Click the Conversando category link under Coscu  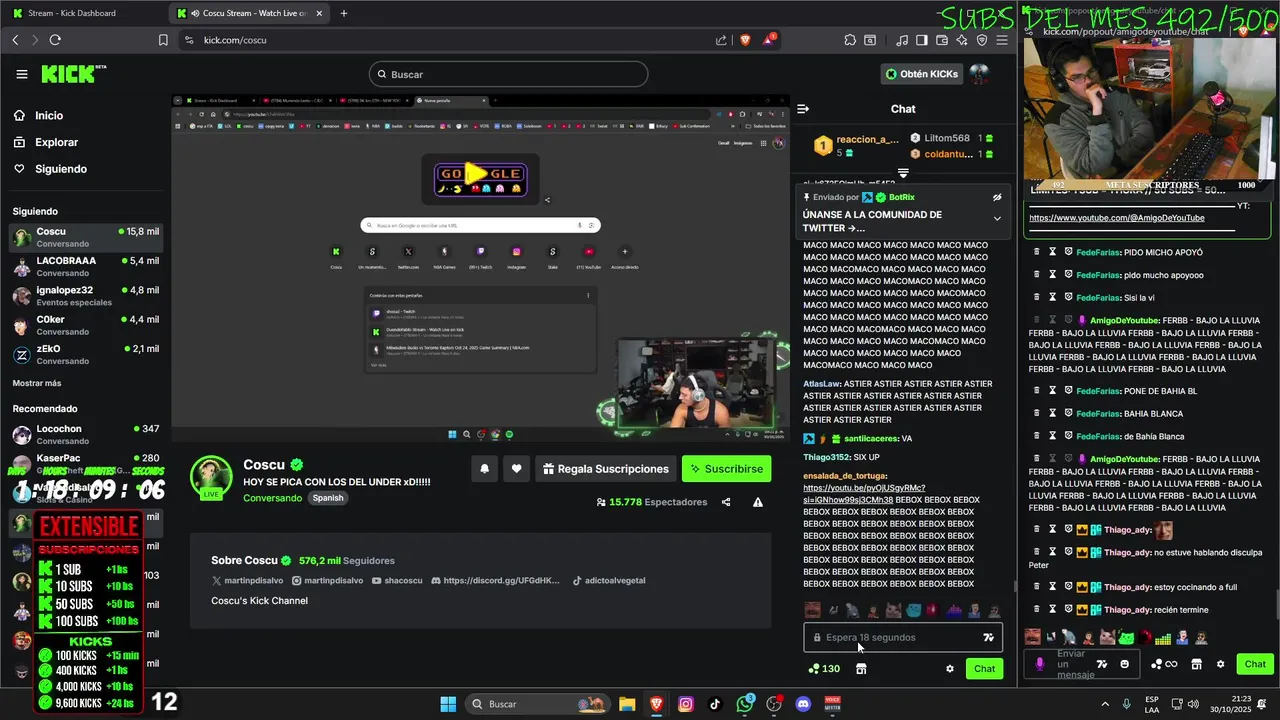[x=272, y=498]
